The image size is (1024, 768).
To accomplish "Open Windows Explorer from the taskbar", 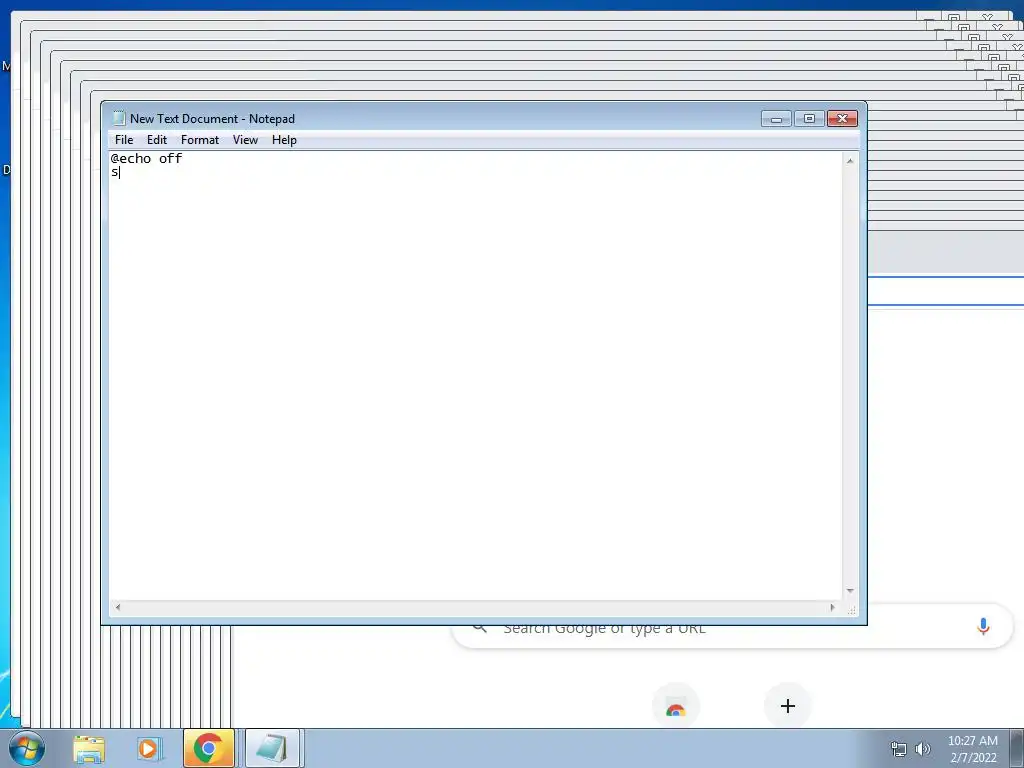I will point(89,748).
